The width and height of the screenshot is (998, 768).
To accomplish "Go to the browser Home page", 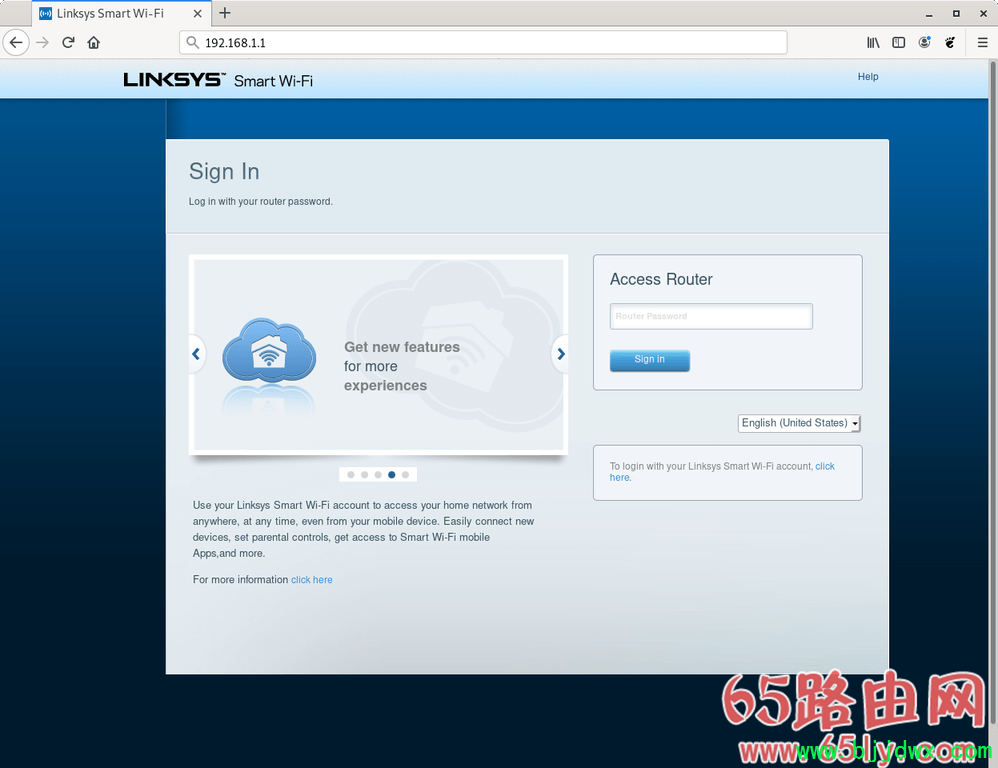I will 94,43.
